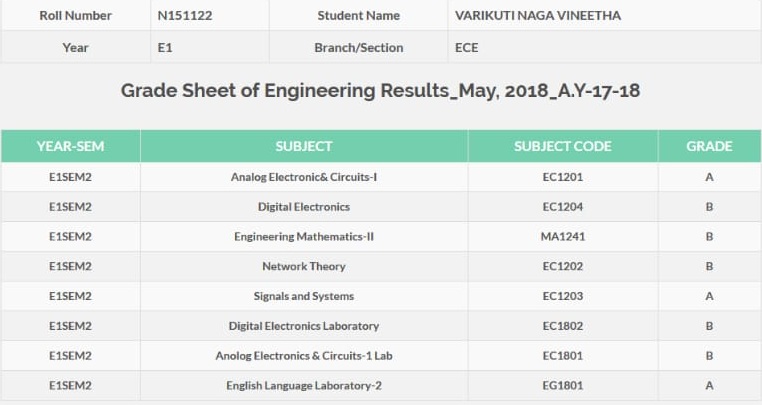This screenshot has height=405, width=762.
Task: Click the ECE branch value cell
Action: pyautogui.click(x=604, y=48)
